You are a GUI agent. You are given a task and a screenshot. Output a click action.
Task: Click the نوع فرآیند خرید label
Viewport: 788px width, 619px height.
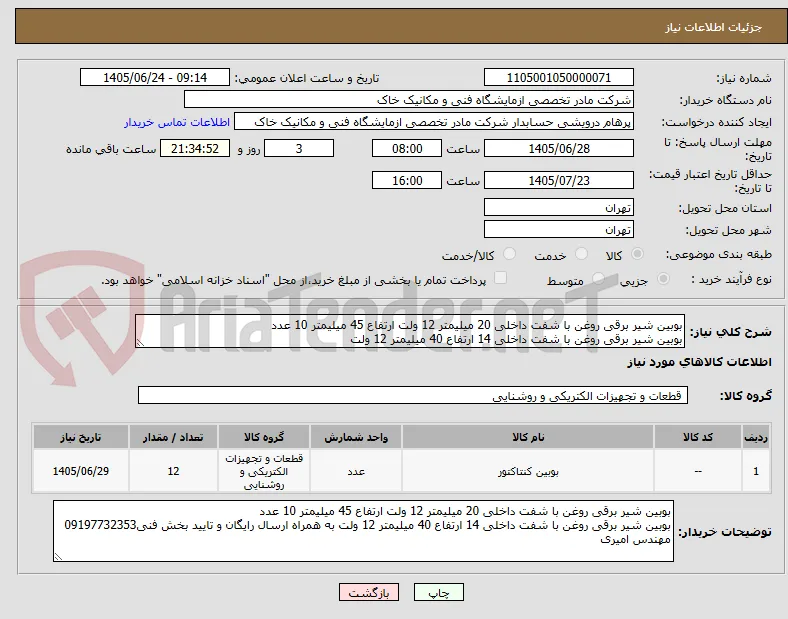731,279
